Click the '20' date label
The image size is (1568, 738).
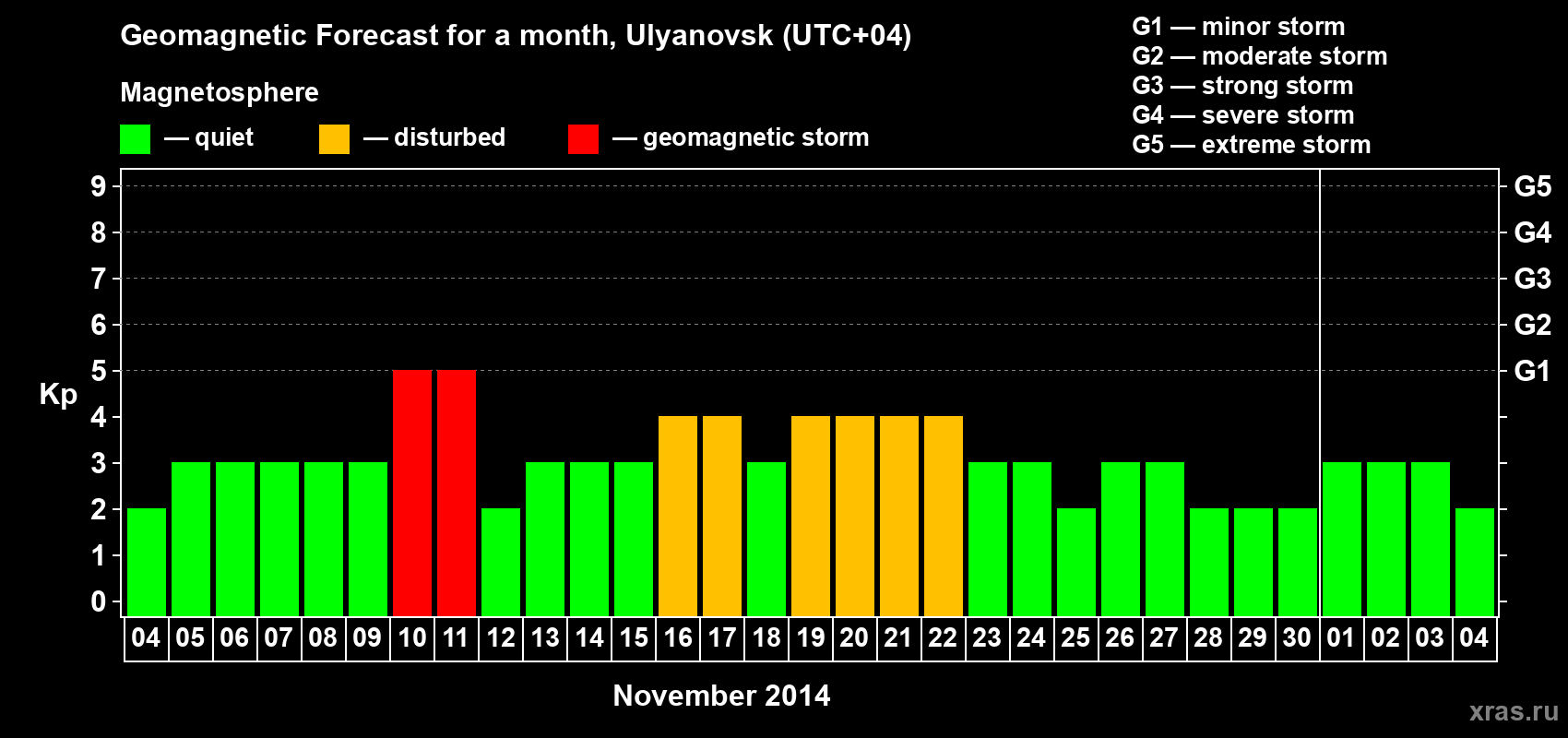[854, 638]
